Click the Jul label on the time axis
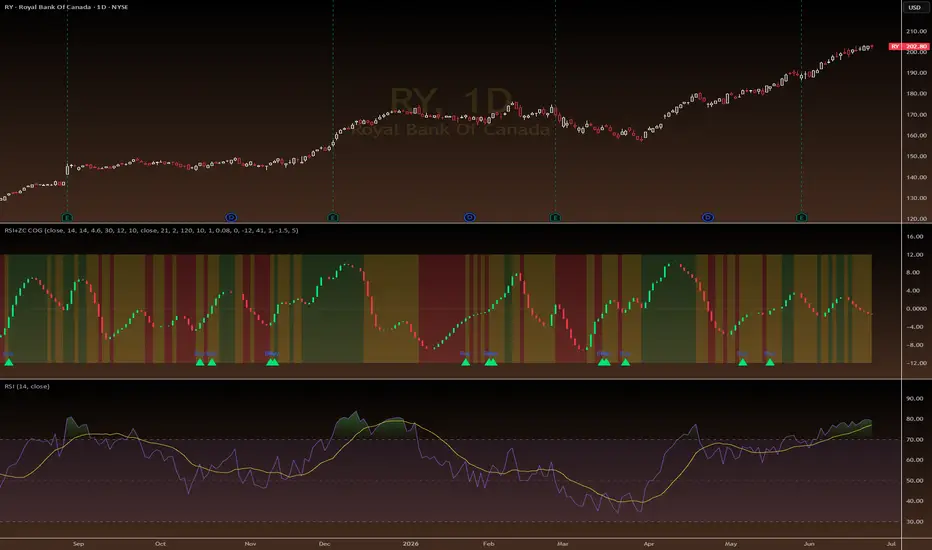Screen dimensions: 932x550 [891, 543]
